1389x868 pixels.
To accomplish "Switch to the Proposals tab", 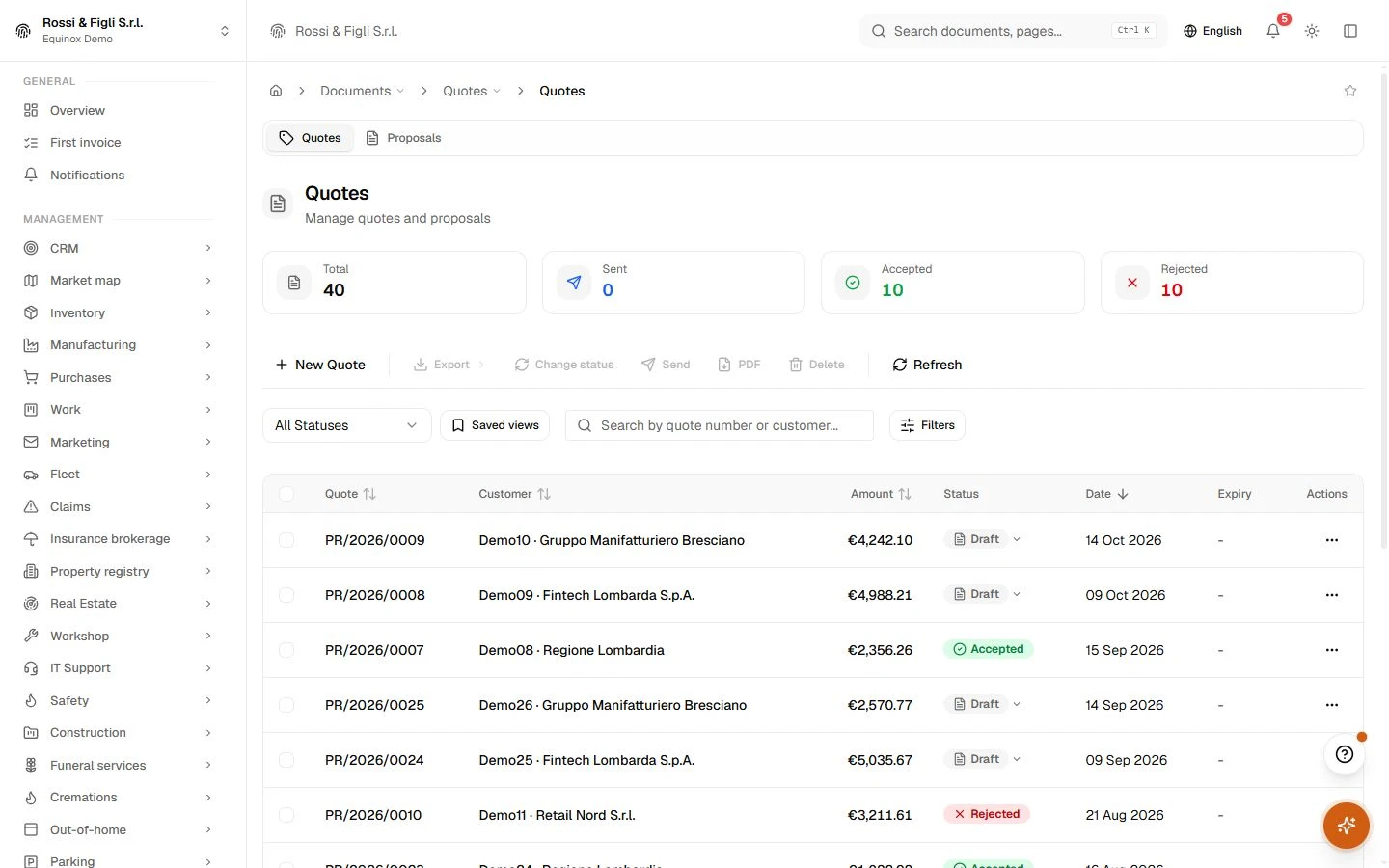I will tap(403, 138).
